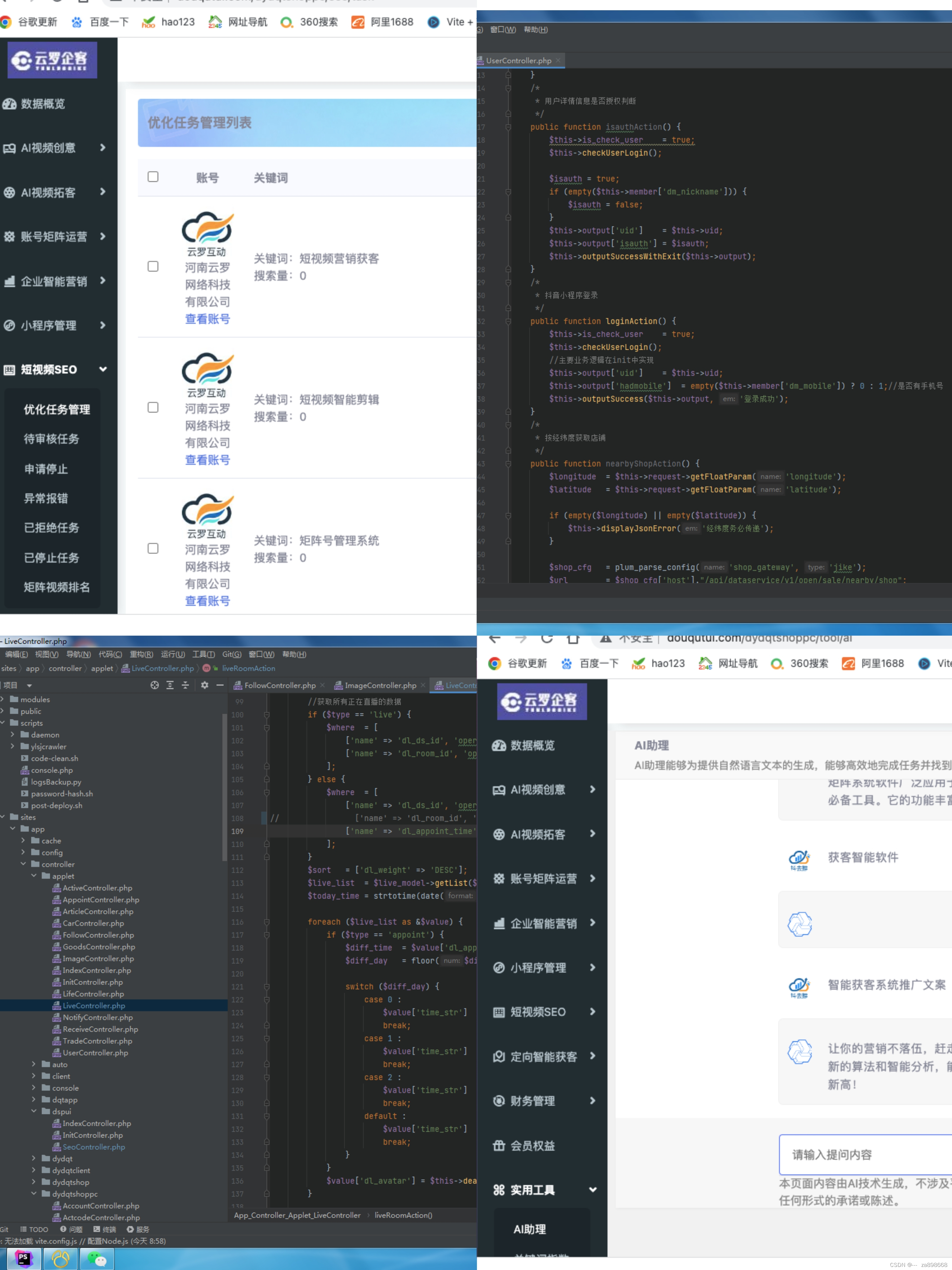Click the locate opened file crosshair icon
Viewport: 952px width, 1270px height.
pyautogui.click(x=154, y=685)
